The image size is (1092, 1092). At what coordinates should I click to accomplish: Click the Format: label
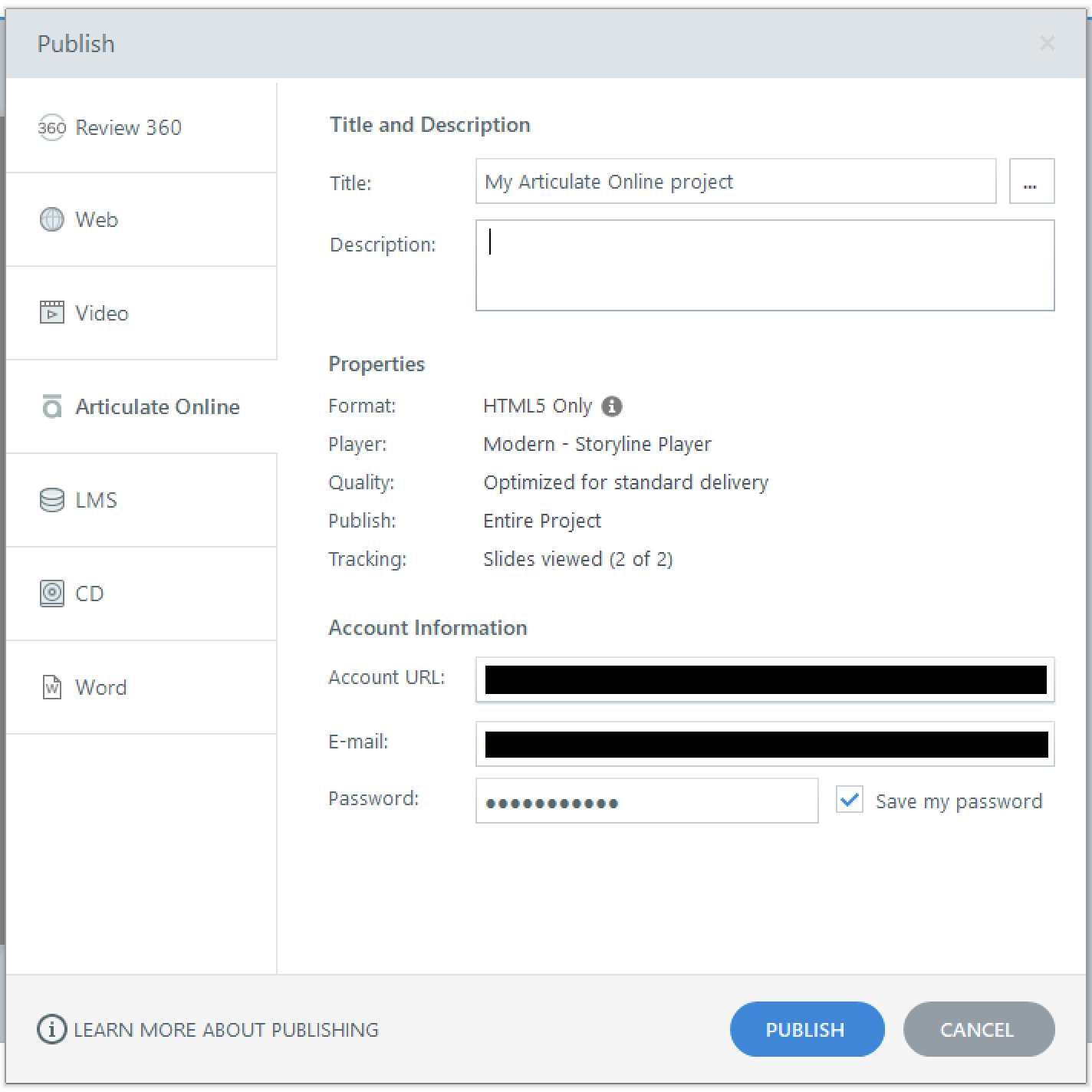coord(362,406)
